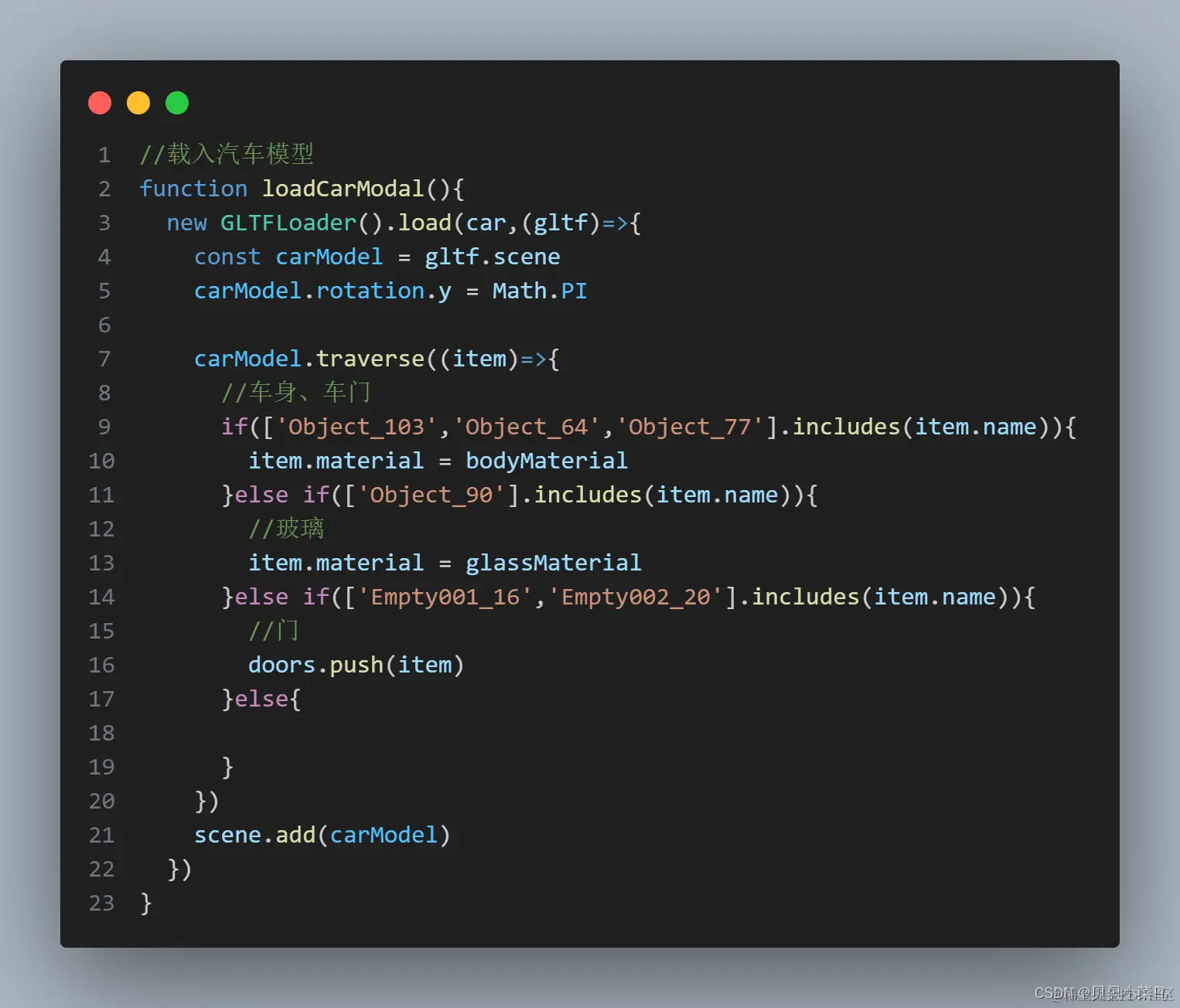Click line number 23
Viewport: 1180px width, 1008px height.
point(101,903)
